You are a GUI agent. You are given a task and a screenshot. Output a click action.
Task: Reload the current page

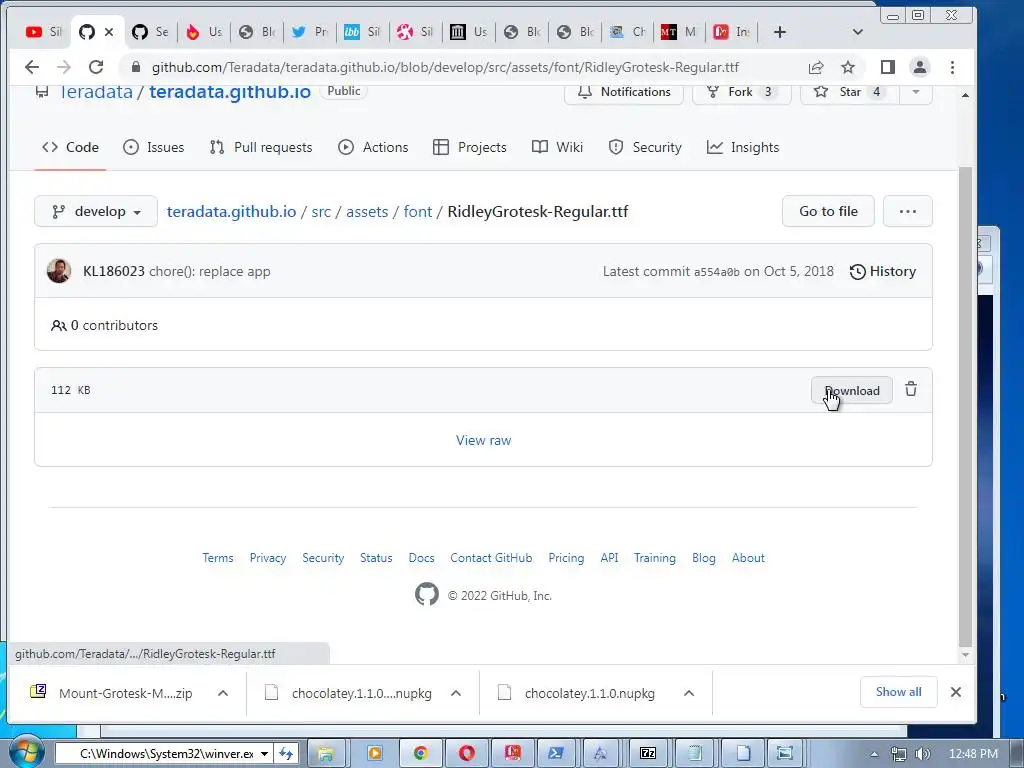[96, 67]
